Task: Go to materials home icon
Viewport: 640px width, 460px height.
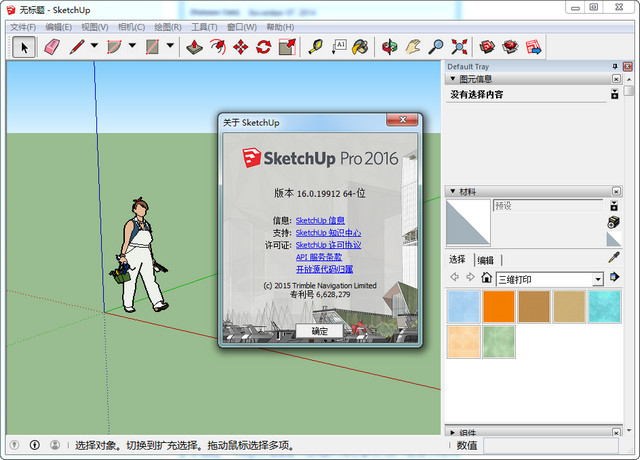Action: tap(485, 278)
